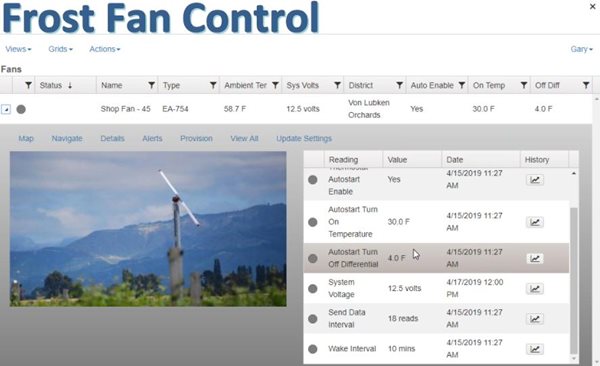Collapse the Shop Fan - 45 row details
This screenshot has width=600, height=366.
(6, 109)
